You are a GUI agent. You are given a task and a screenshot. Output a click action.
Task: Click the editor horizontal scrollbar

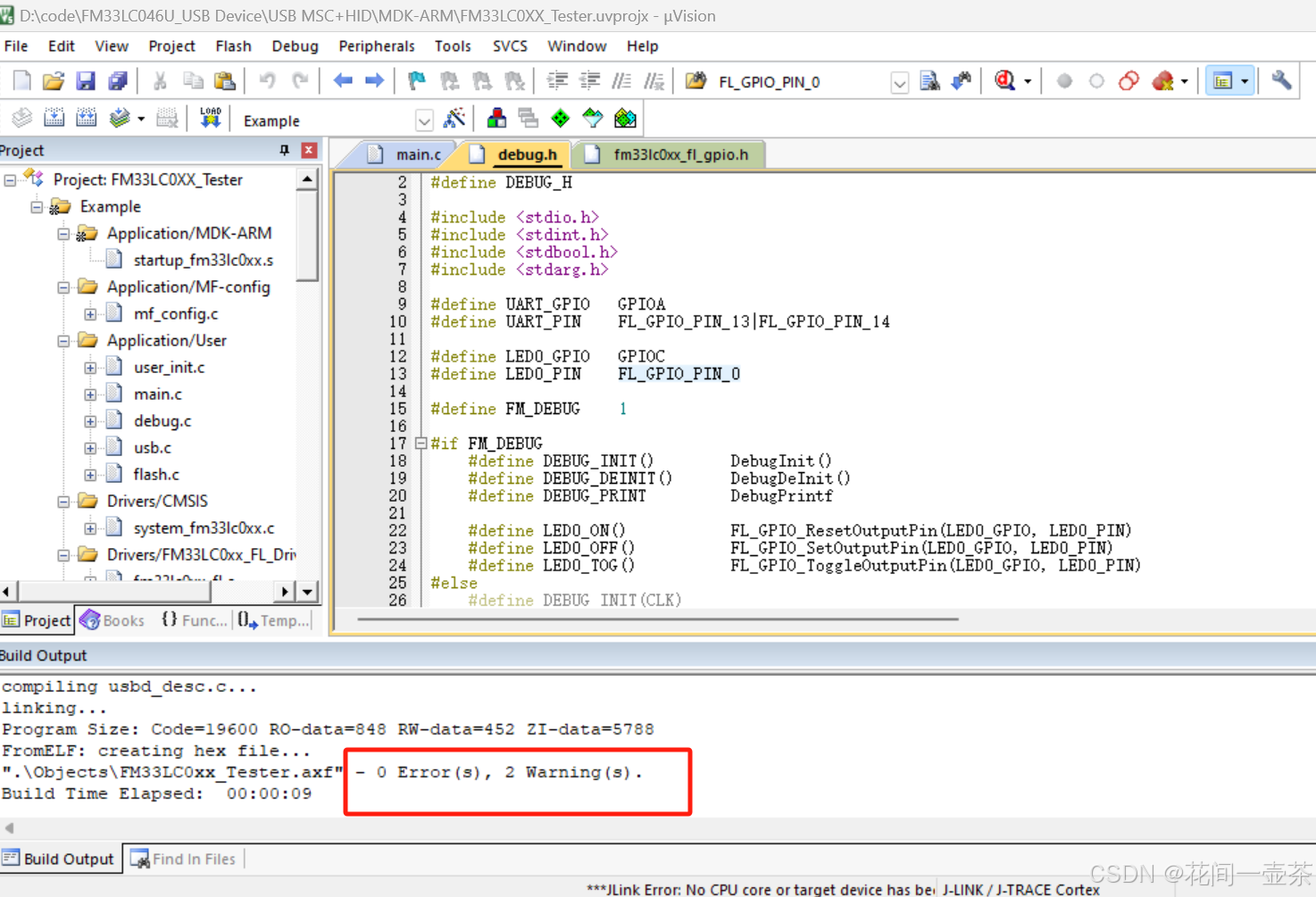[x=658, y=619]
